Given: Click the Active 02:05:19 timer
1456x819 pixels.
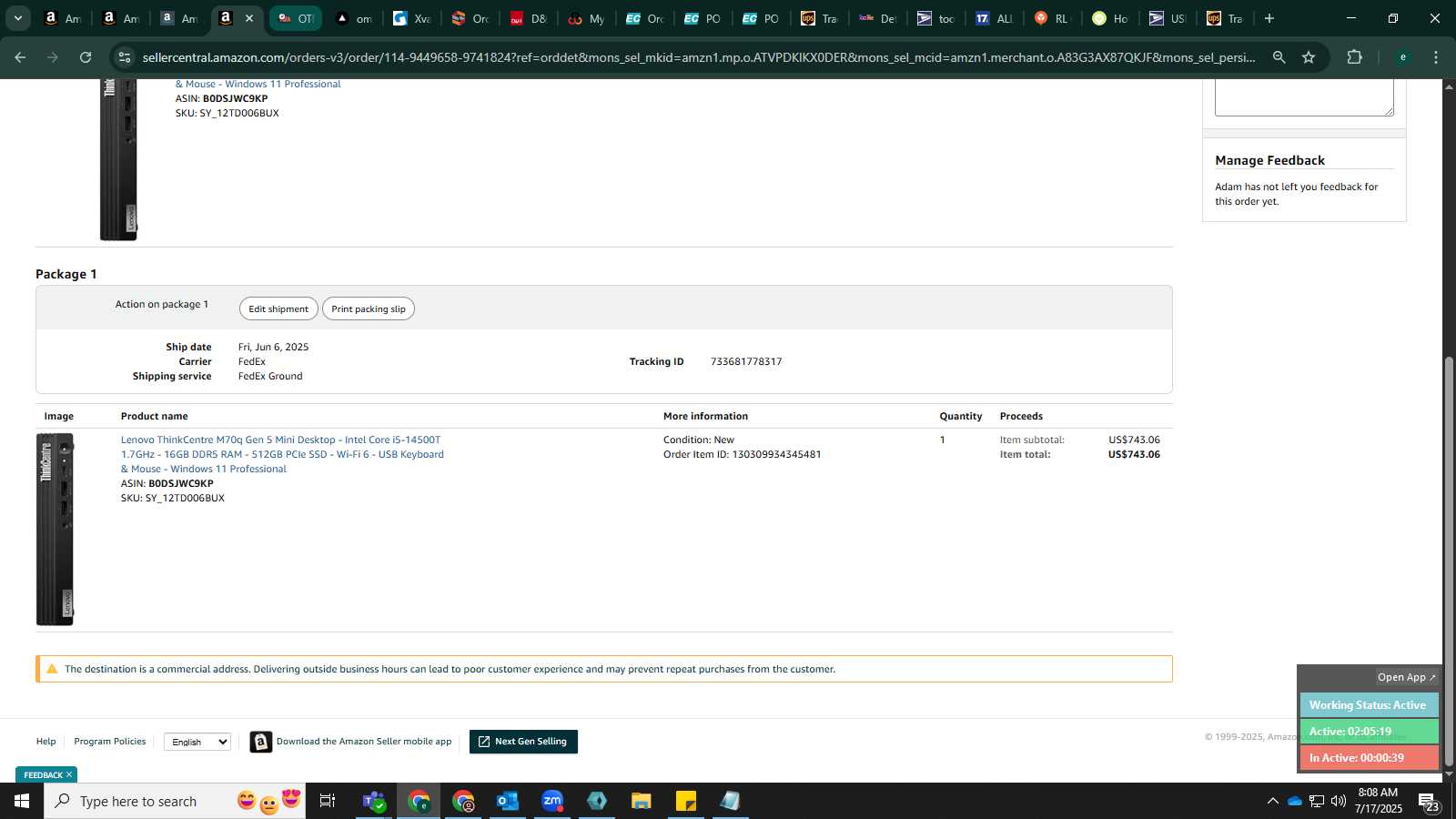Looking at the screenshot, I should [x=1369, y=732].
